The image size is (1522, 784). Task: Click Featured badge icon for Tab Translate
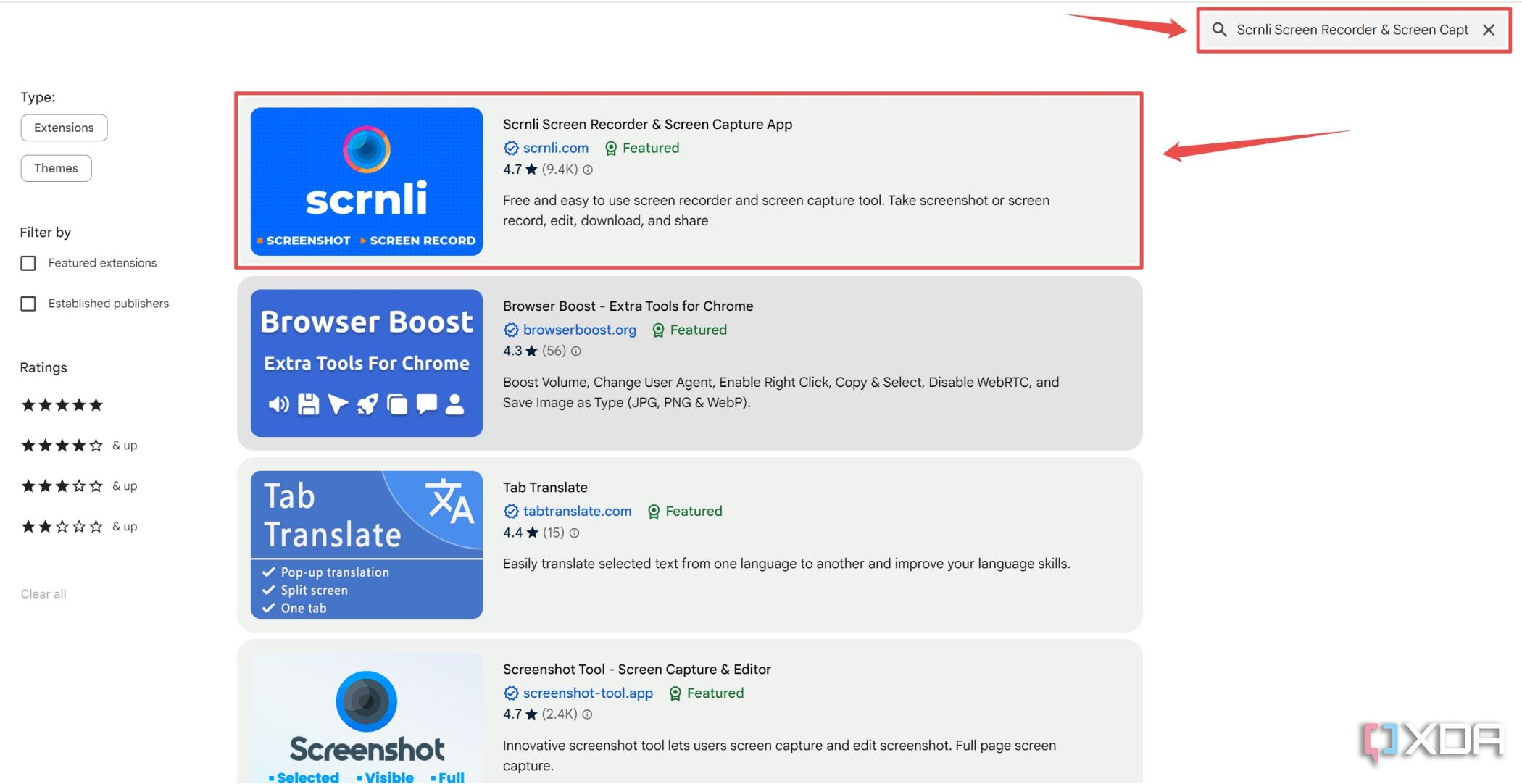click(654, 512)
